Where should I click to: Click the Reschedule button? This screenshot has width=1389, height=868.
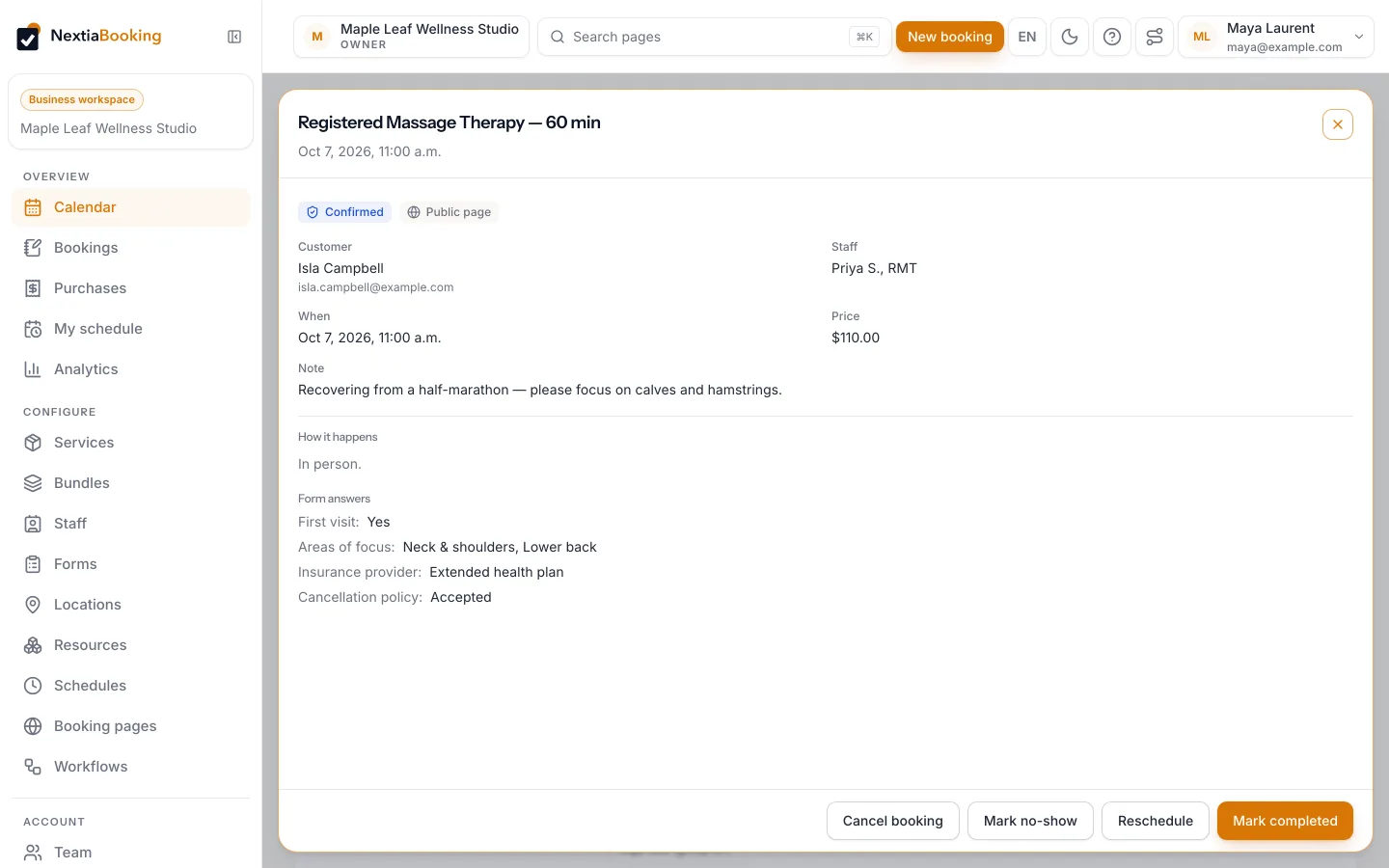pyautogui.click(x=1156, y=821)
